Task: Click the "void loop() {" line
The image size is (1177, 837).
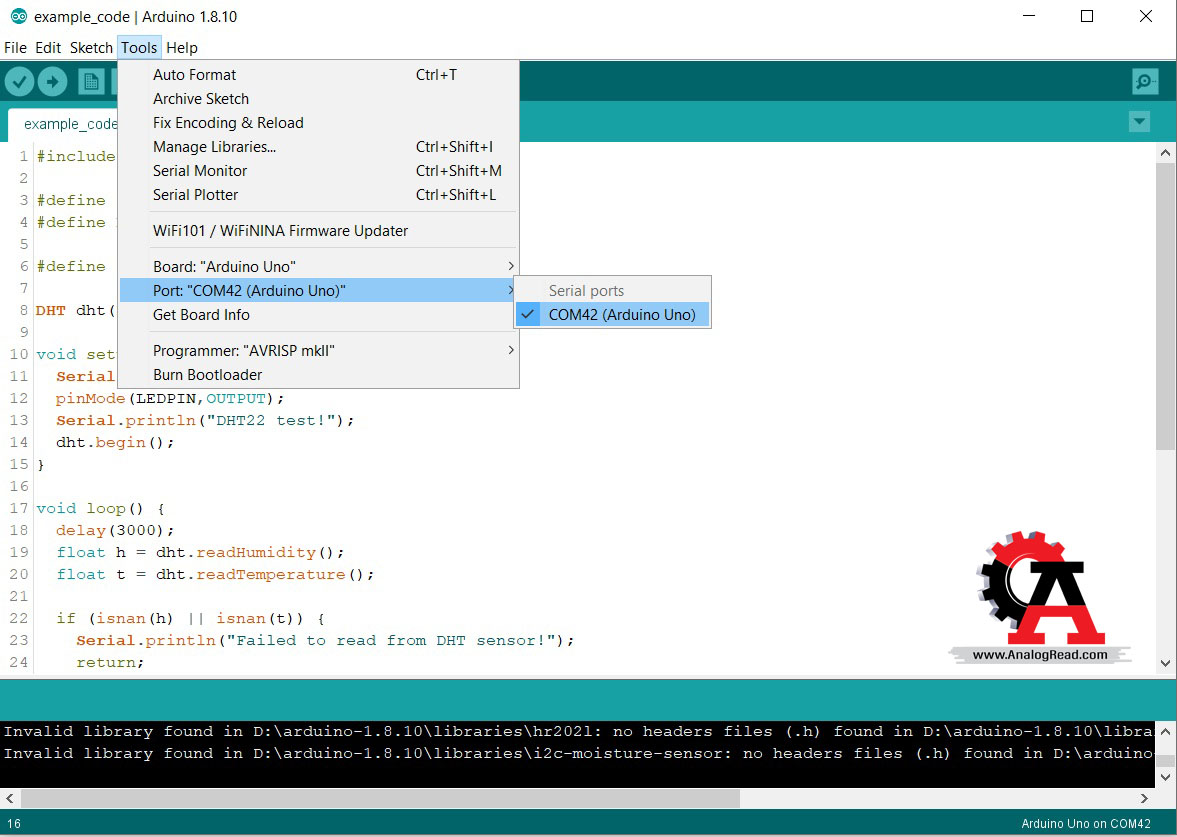Action: (101, 508)
